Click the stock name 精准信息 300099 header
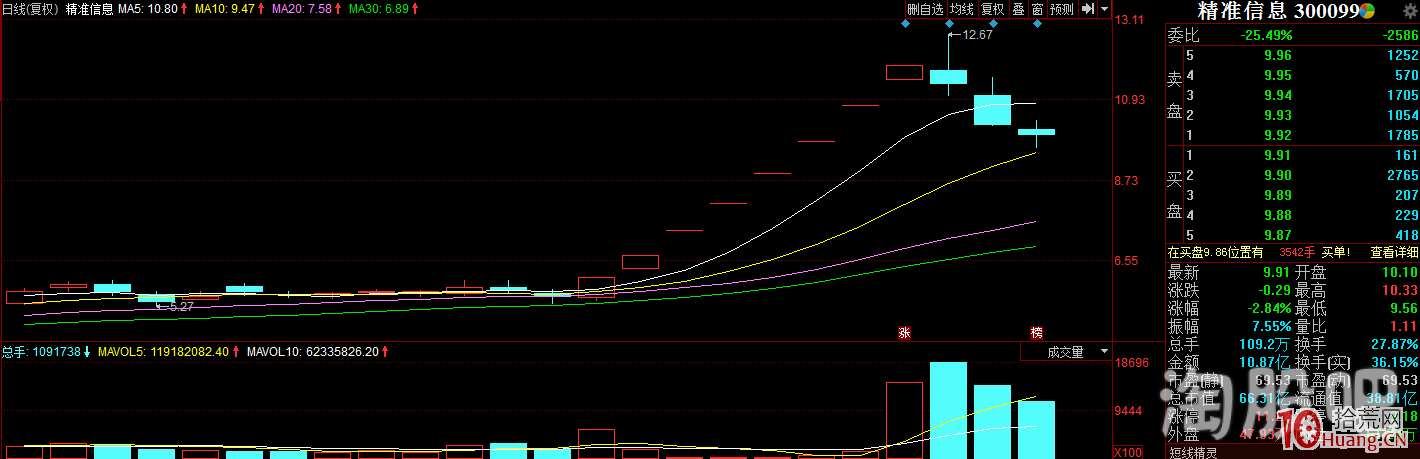The width and height of the screenshot is (1420, 459). (x=1278, y=12)
